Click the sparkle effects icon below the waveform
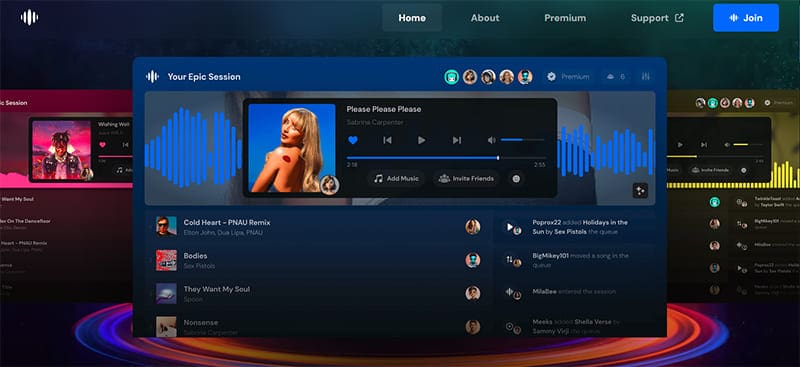Screen dimensions: 800x367 tap(640, 190)
